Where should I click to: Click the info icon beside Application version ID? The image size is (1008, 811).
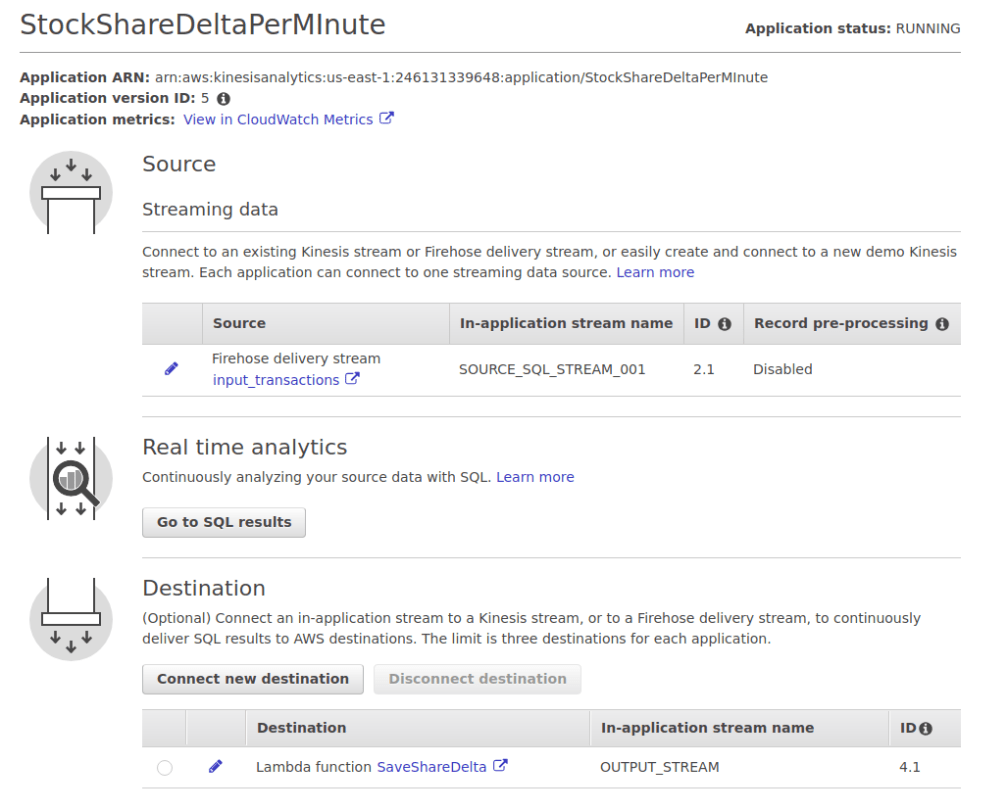point(223,99)
